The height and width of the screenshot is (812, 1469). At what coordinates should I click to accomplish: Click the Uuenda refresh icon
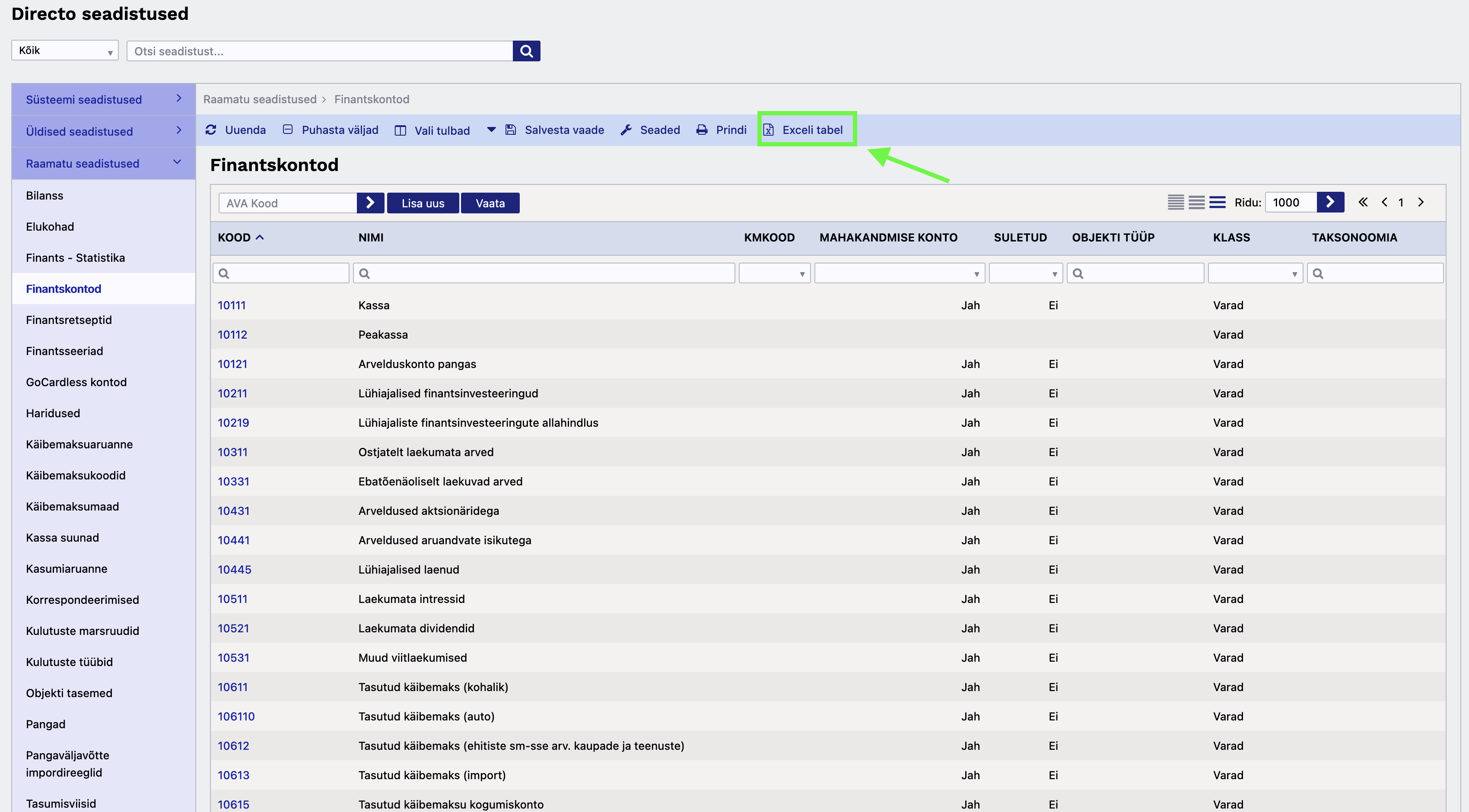(211, 130)
